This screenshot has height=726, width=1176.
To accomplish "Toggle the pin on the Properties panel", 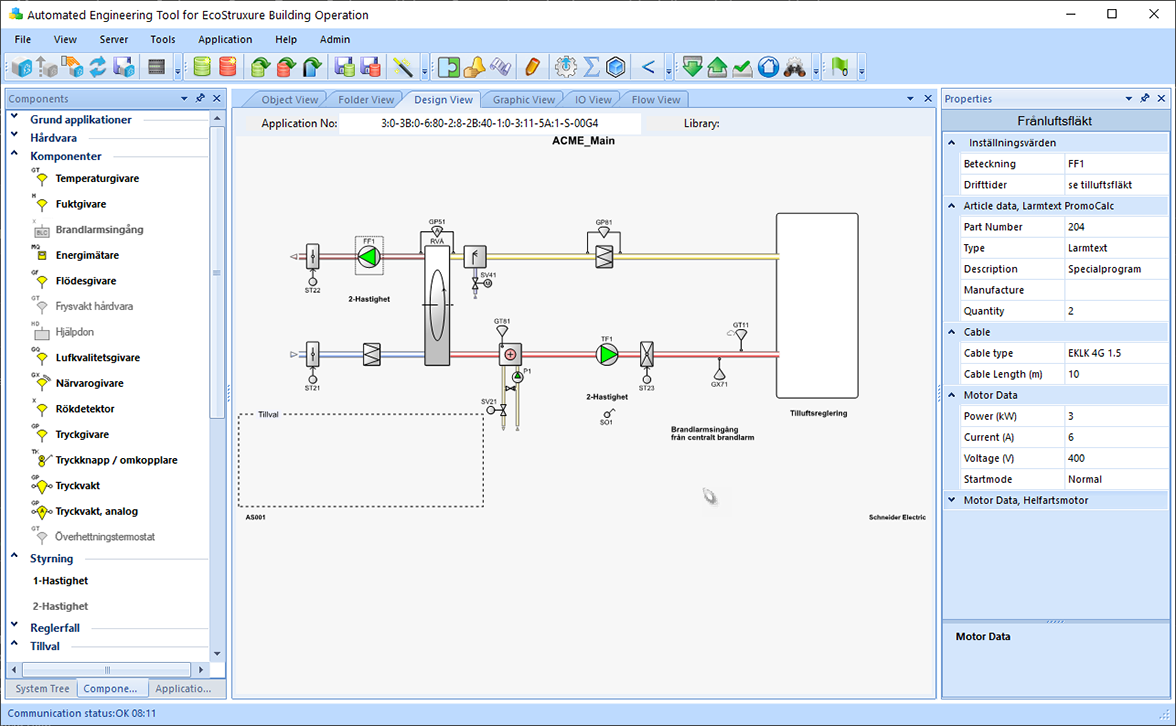I will [1145, 99].
